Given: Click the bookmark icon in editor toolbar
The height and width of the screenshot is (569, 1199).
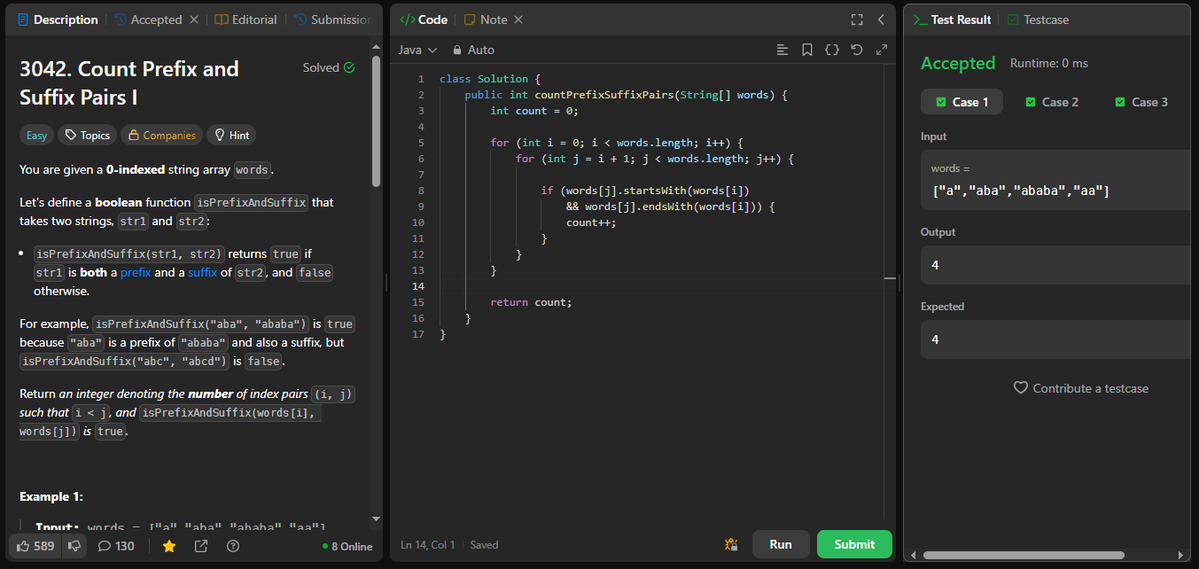Looking at the screenshot, I should point(807,50).
